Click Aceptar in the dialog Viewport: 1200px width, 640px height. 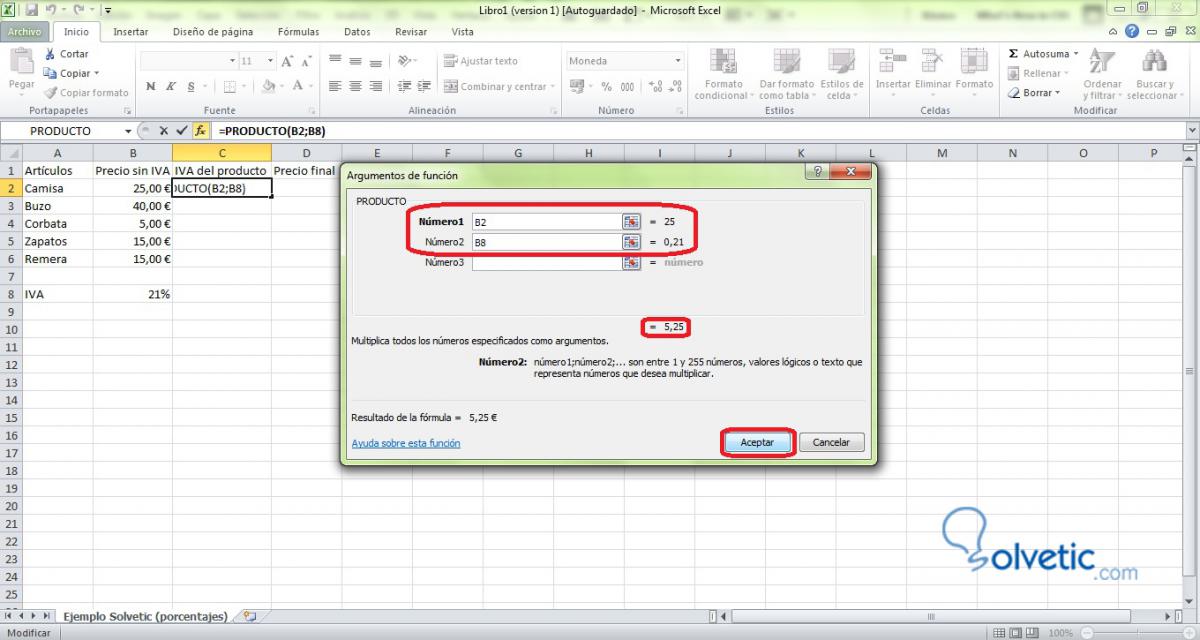(x=757, y=442)
